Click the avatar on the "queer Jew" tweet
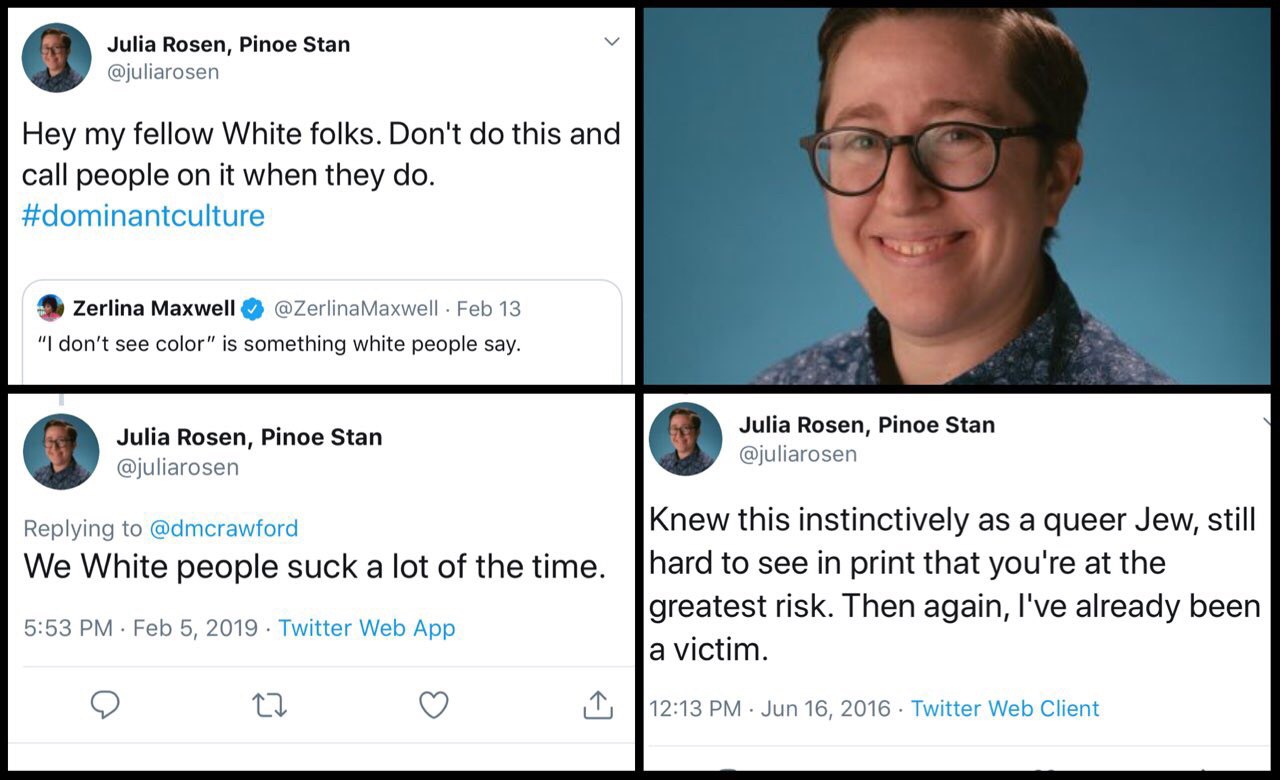1280x780 pixels. [x=685, y=438]
